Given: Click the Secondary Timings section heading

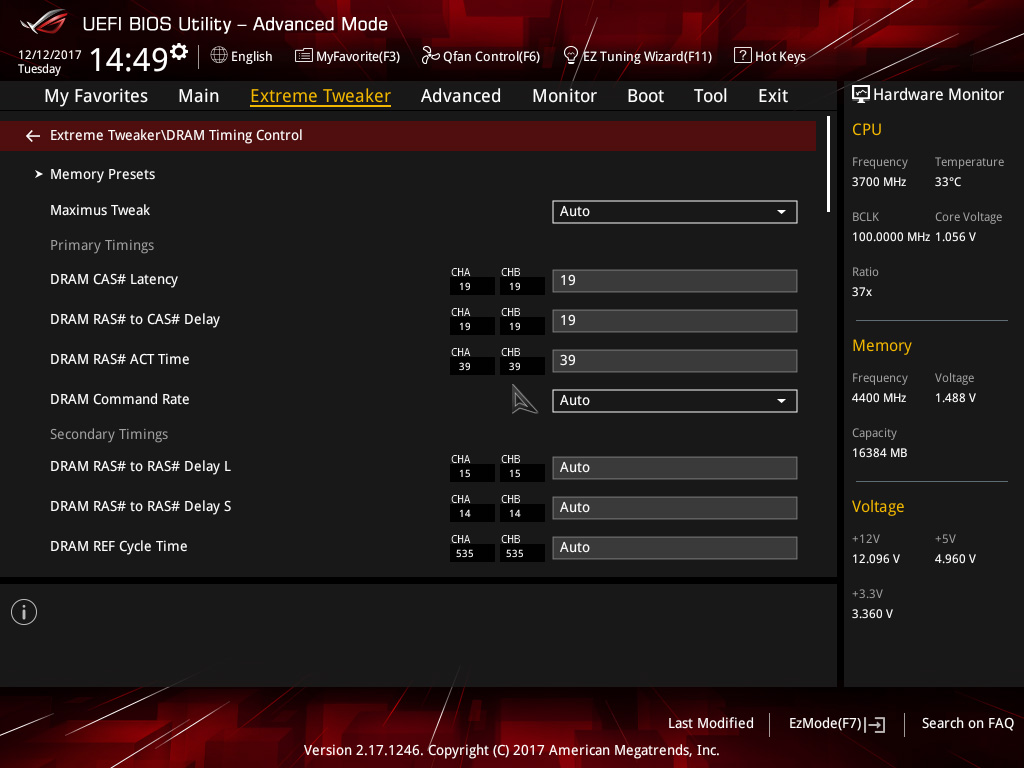Looking at the screenshot, I should [x=109, y=434].
